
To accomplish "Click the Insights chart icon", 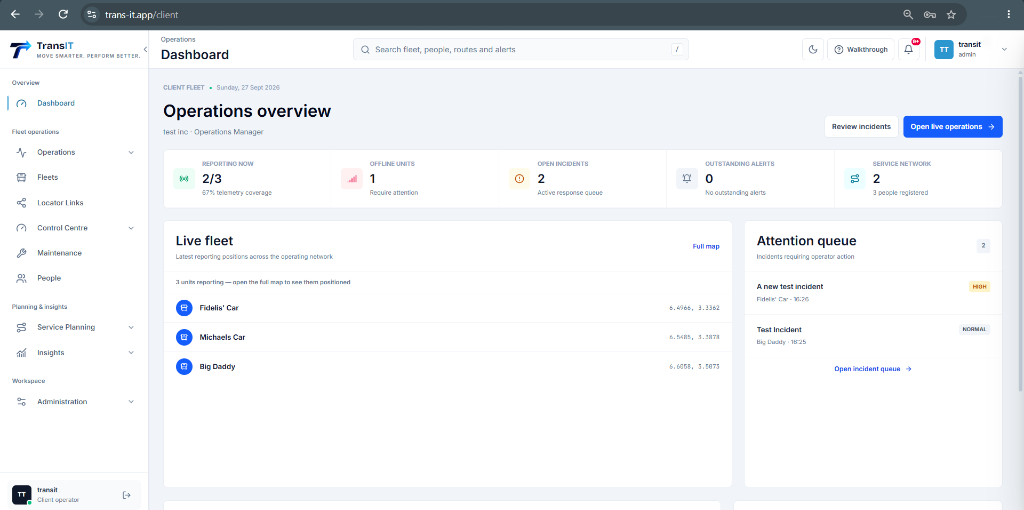I will (22, 353).
